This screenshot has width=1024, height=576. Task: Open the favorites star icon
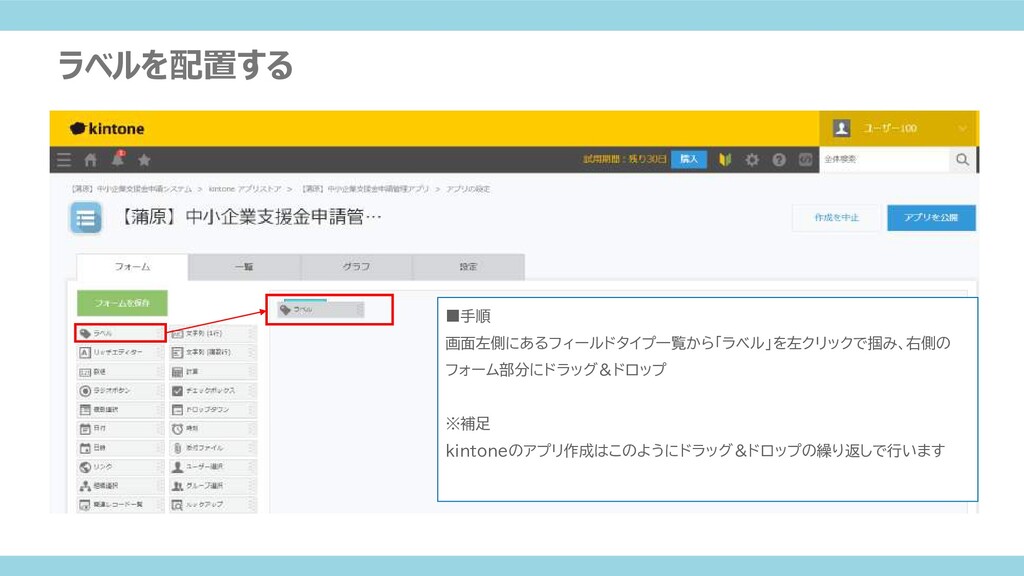(x=144, y=160)
